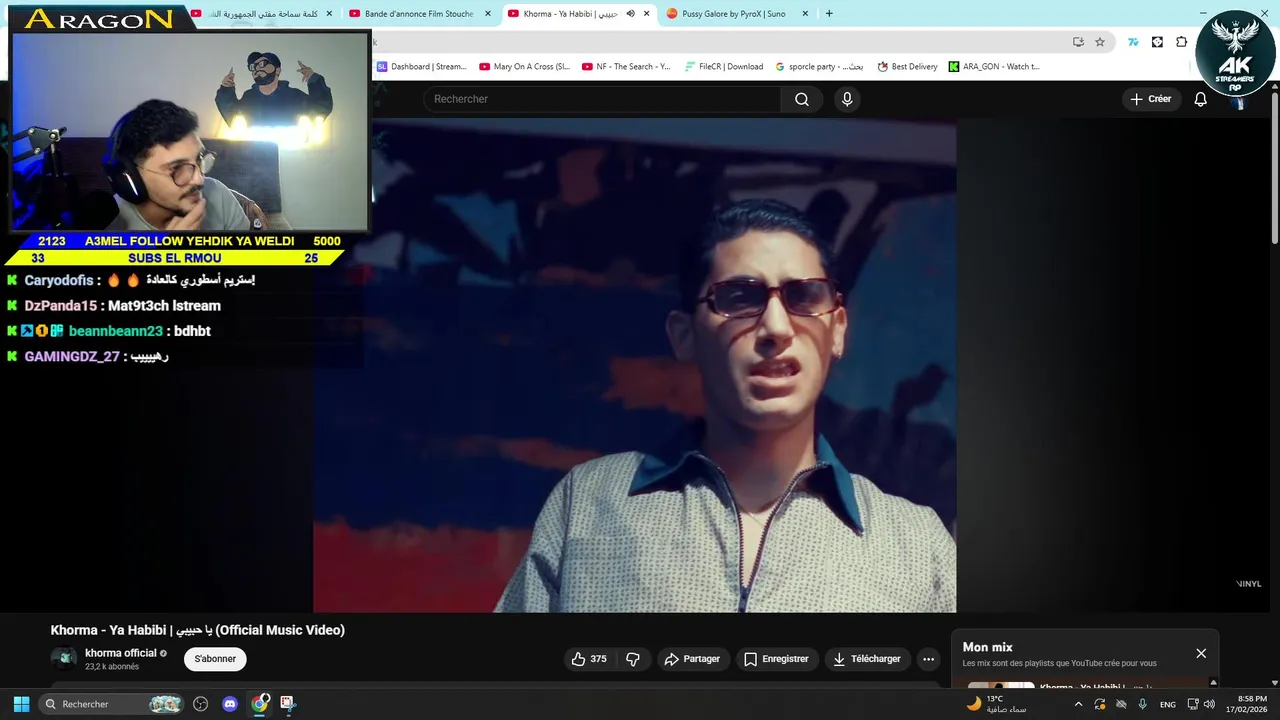Switch to Bande d'annonce Film Stouche tab
Screen dimensions: 1280x720
coord(419,14)
